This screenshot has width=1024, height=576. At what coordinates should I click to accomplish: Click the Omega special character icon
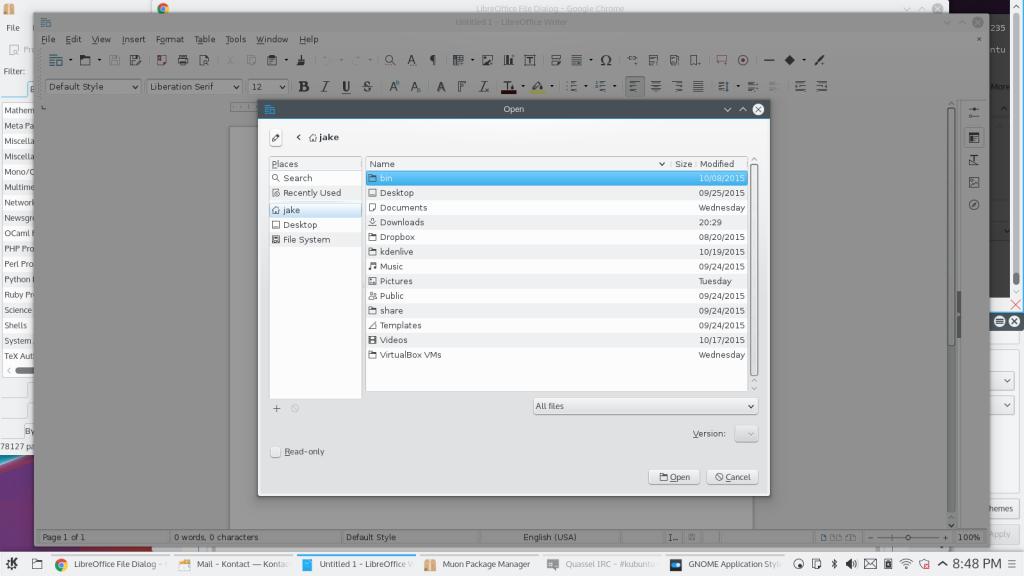(x=605, y=60)
